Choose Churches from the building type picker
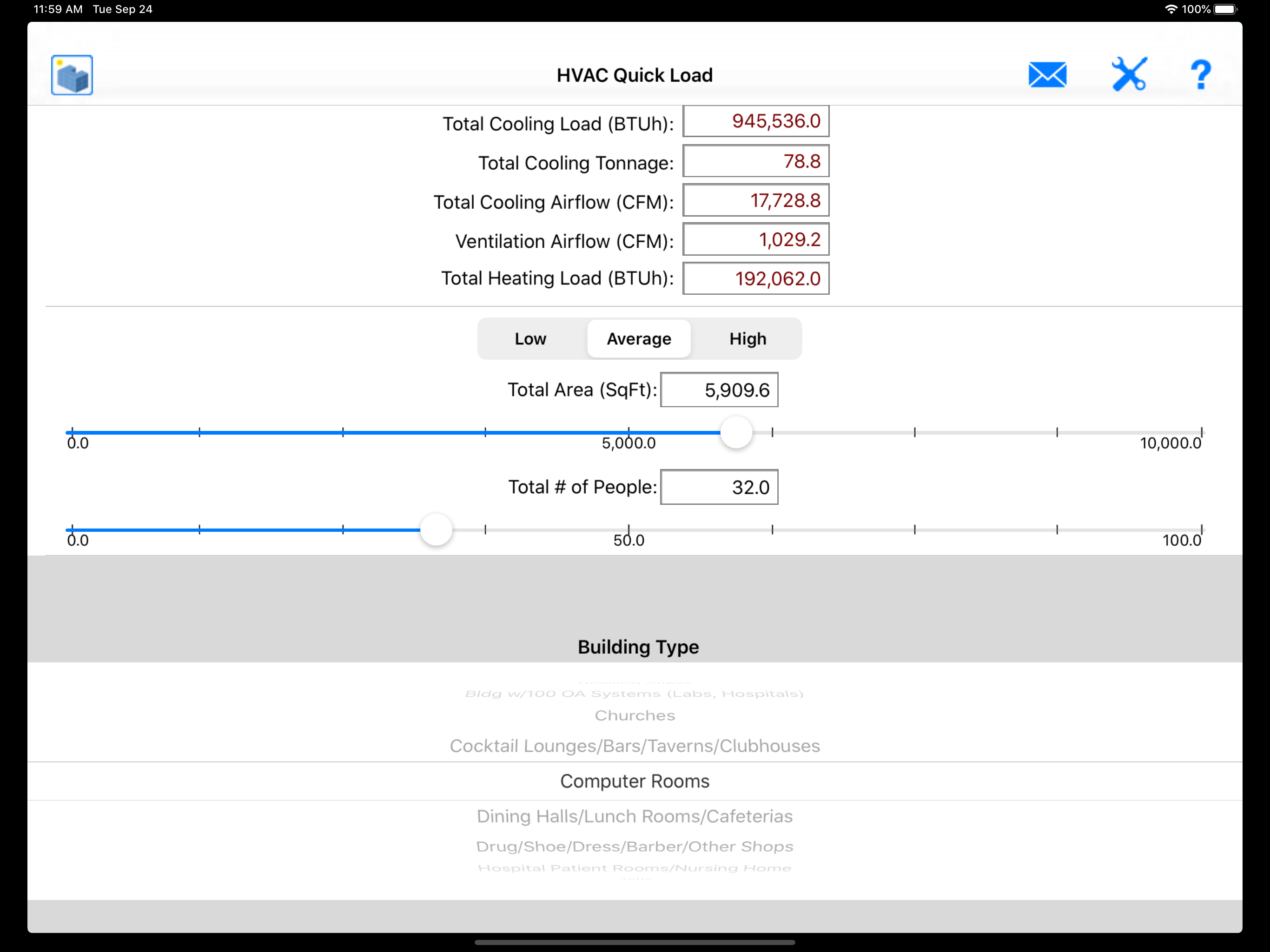 pyautogui.click(x=635, y=715)
